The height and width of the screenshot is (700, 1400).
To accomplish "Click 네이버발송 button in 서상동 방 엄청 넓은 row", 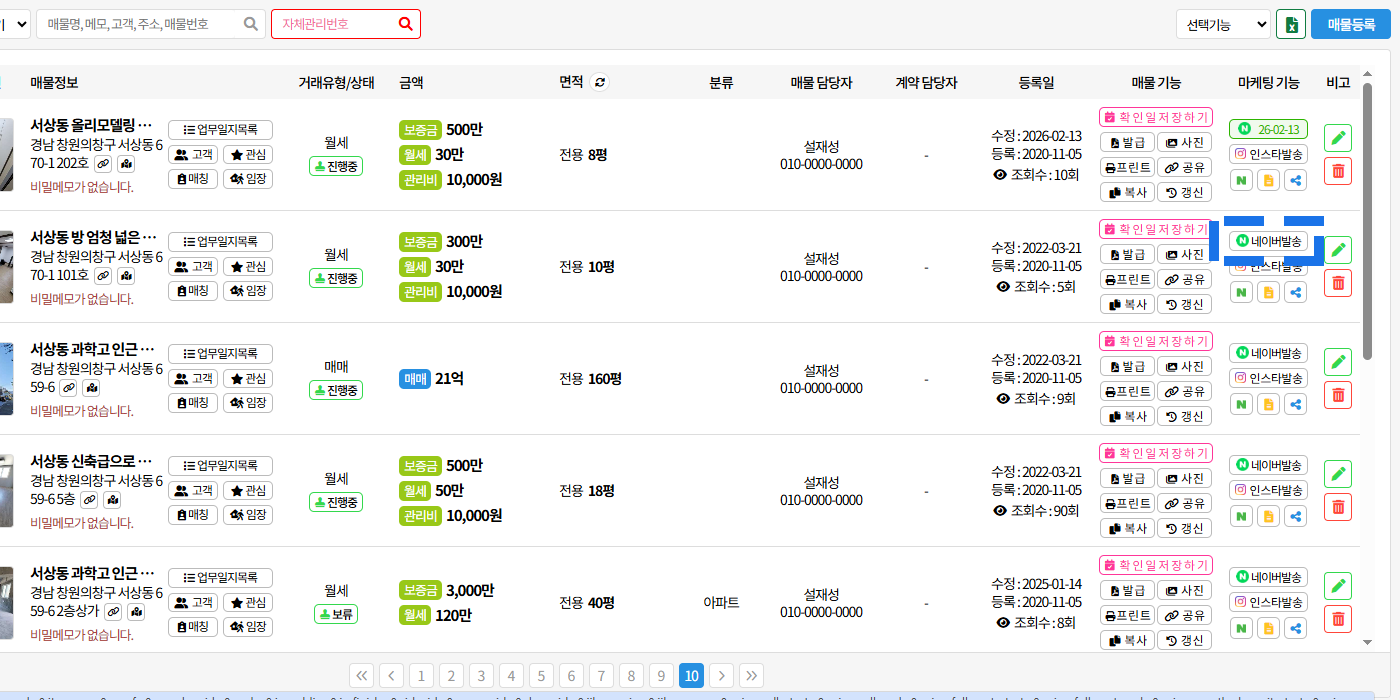I will click(x=1268, y=241).
